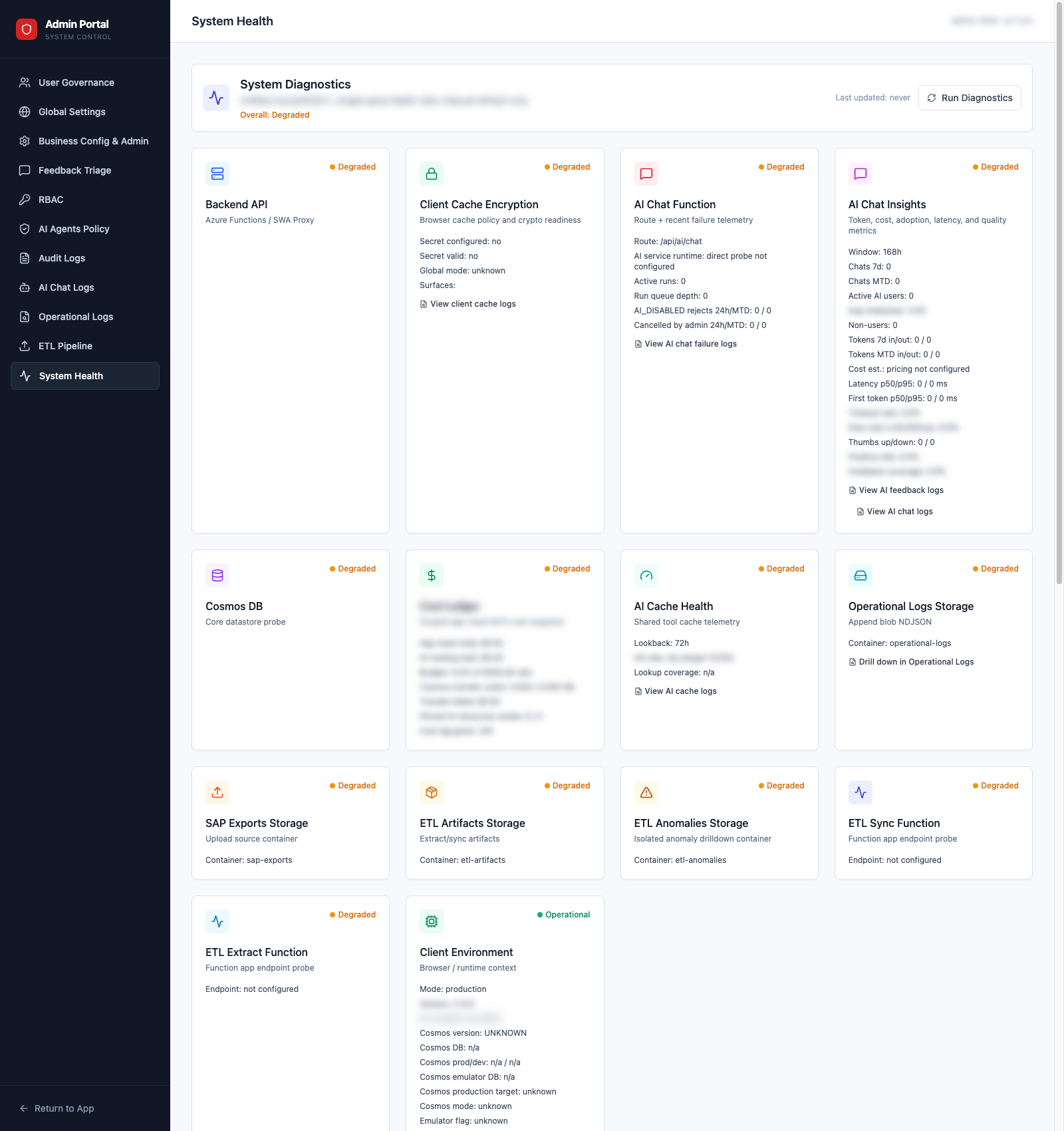Click the Route: /api/ai/chat text
Viewport: 1064px width, 1131px height.
(668, 242)
